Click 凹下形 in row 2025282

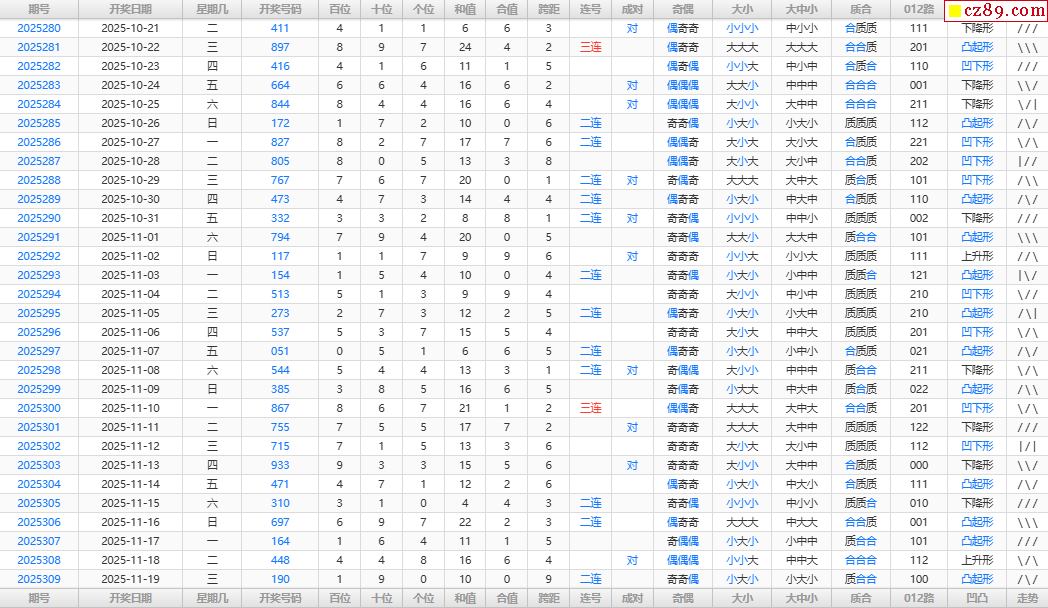tap(977, 66)
